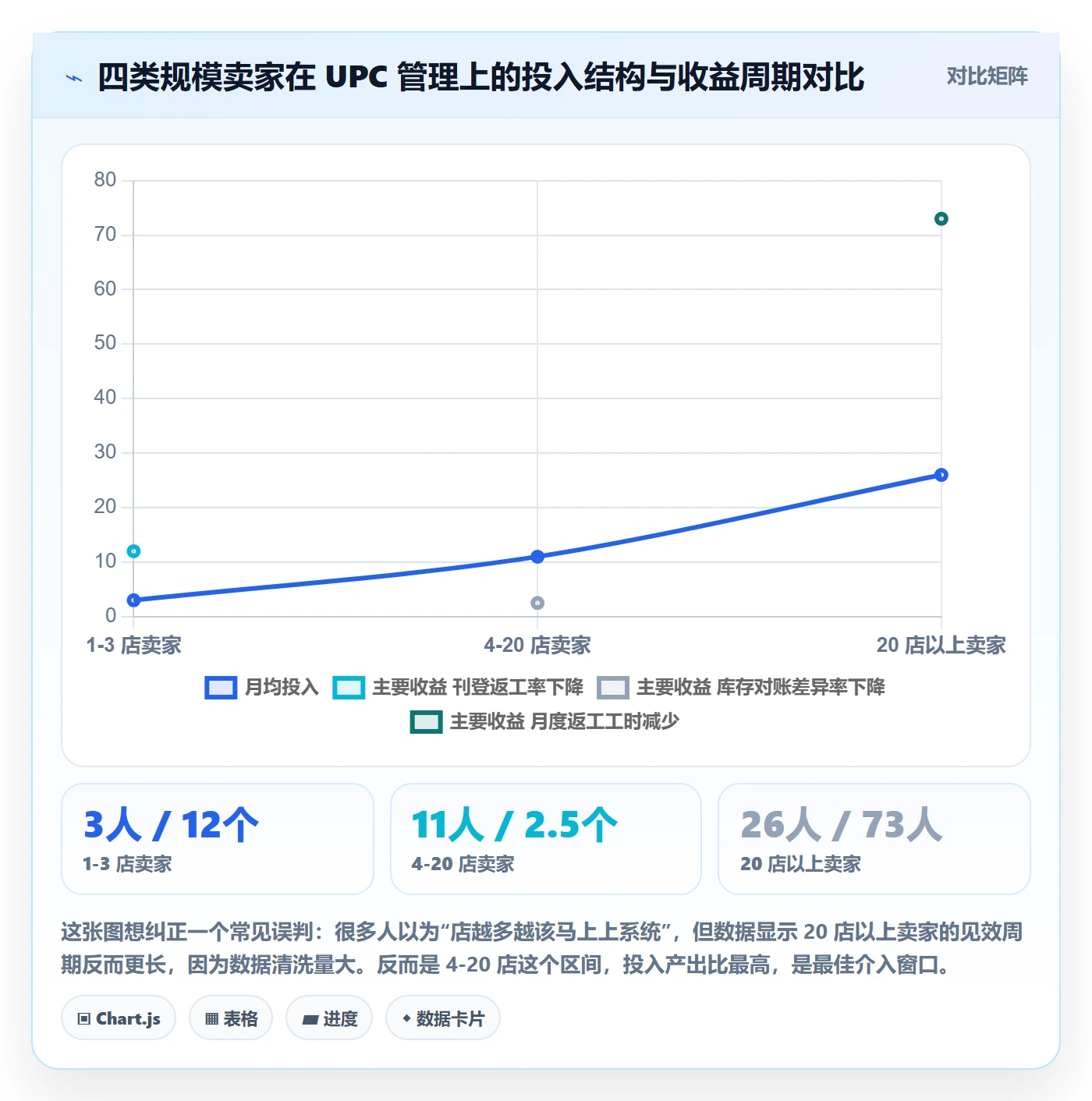Click the 数据卡片 tag
Image resolution: width=1092 pixels, height=1101 pixels.
[x=443, y=1018]
